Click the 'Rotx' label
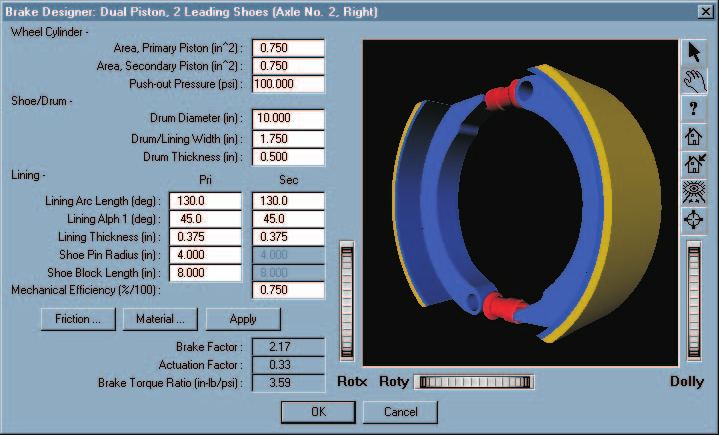The height and width of the screenshot is (435, 719). 352,382
